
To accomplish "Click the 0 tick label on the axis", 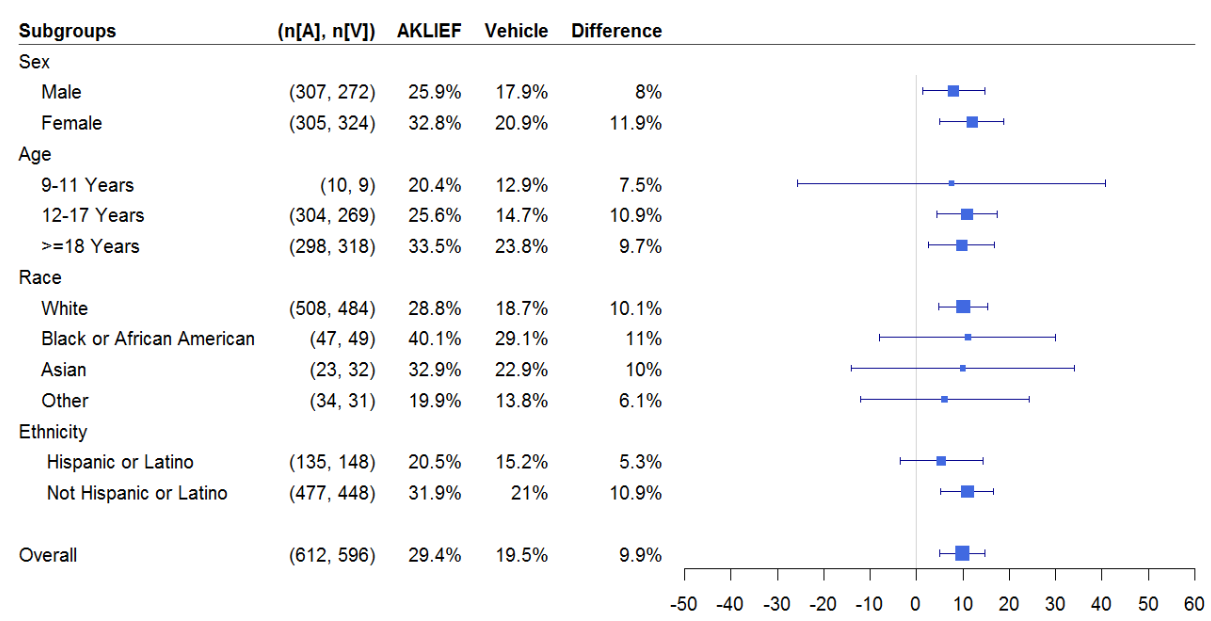I will pos(916,603).
